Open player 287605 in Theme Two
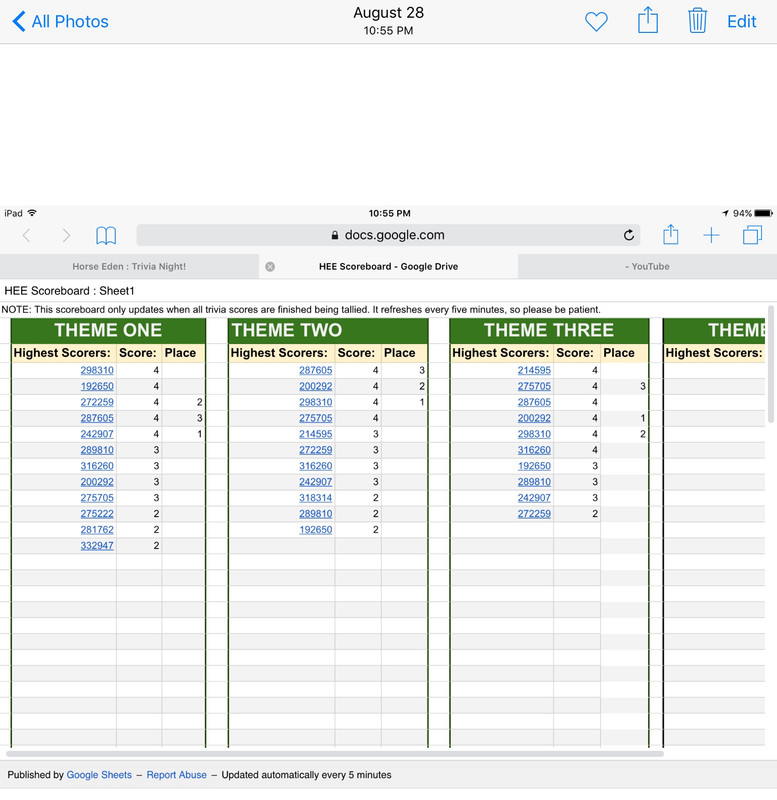Image resolution: width=777 pixels, height=800 pixels. [x=315, y=370]
